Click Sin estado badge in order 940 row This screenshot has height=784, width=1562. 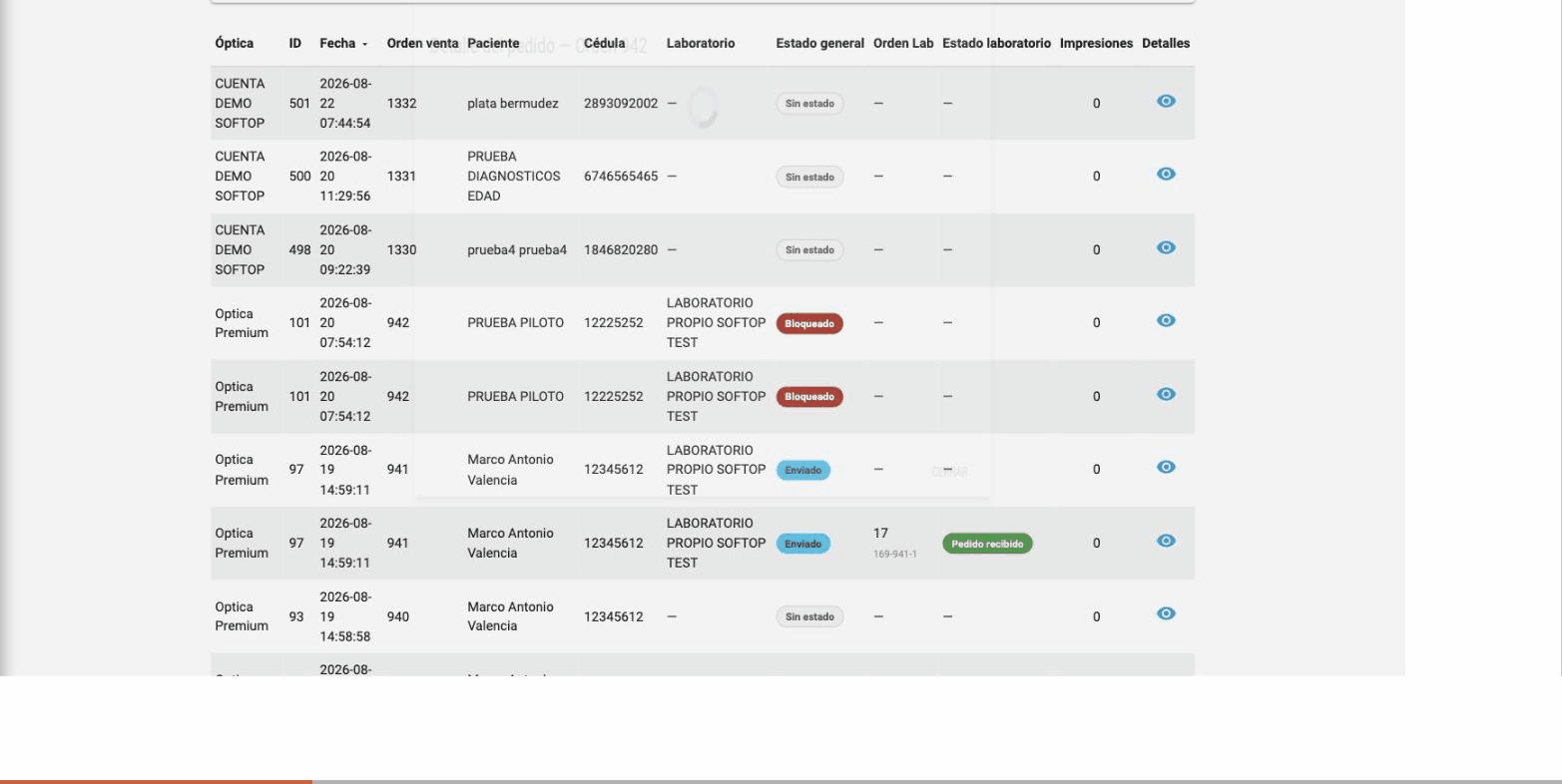(809, 616)
